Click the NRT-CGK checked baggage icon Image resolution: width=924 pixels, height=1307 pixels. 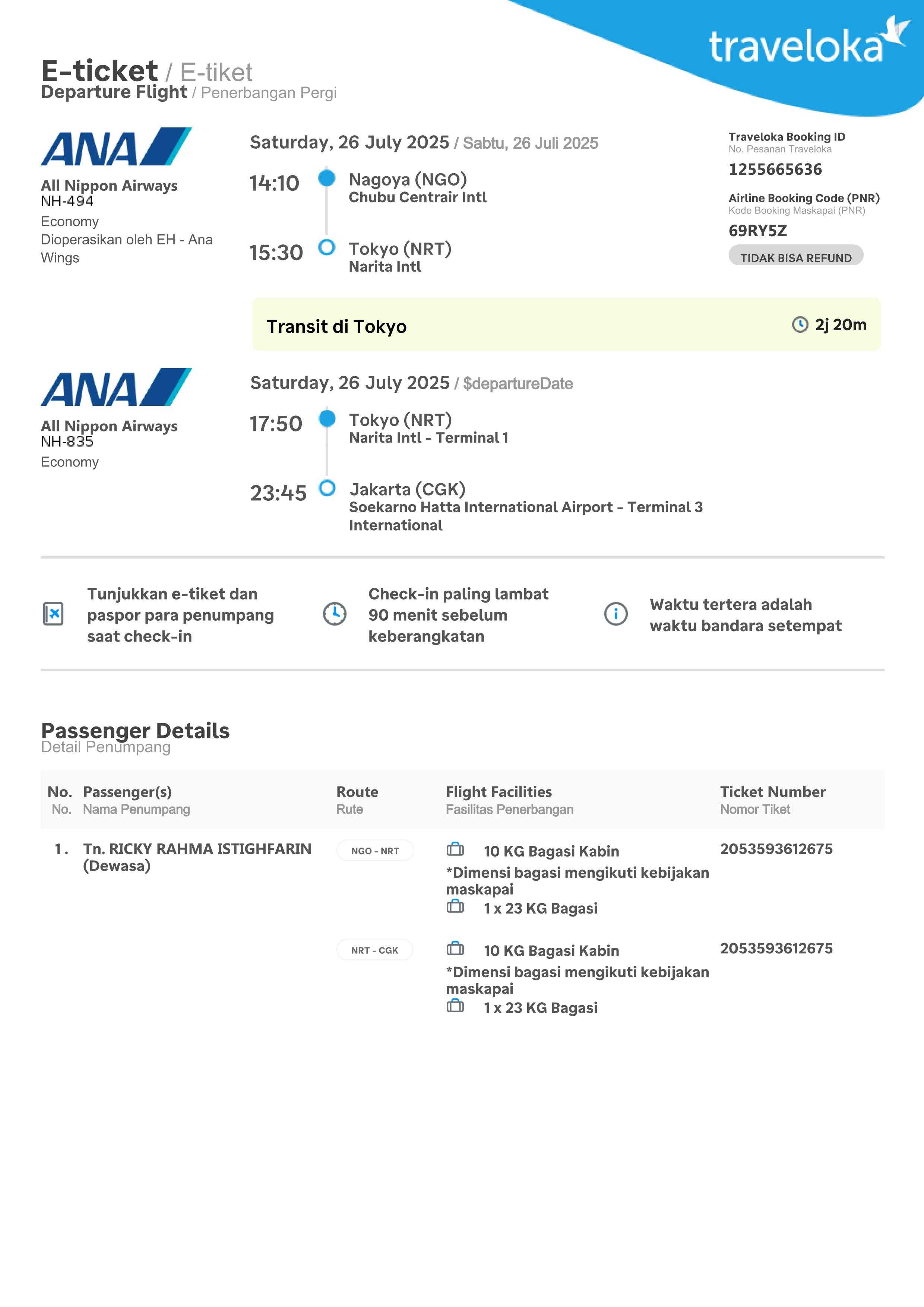pos(455,1006)
